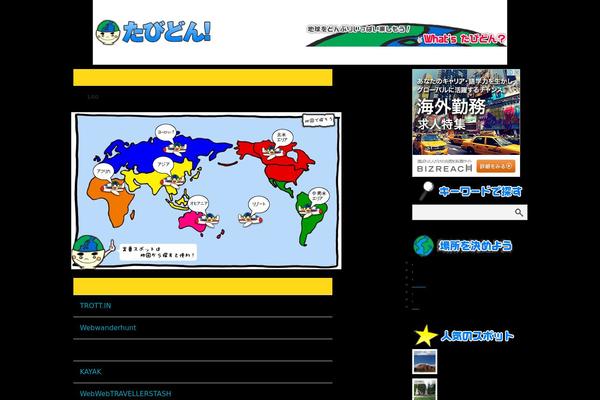The height and width of the screenshot is (400, 600).
Task: Open the first popular spot thumbnail
Action: click(x=424, y=361)
